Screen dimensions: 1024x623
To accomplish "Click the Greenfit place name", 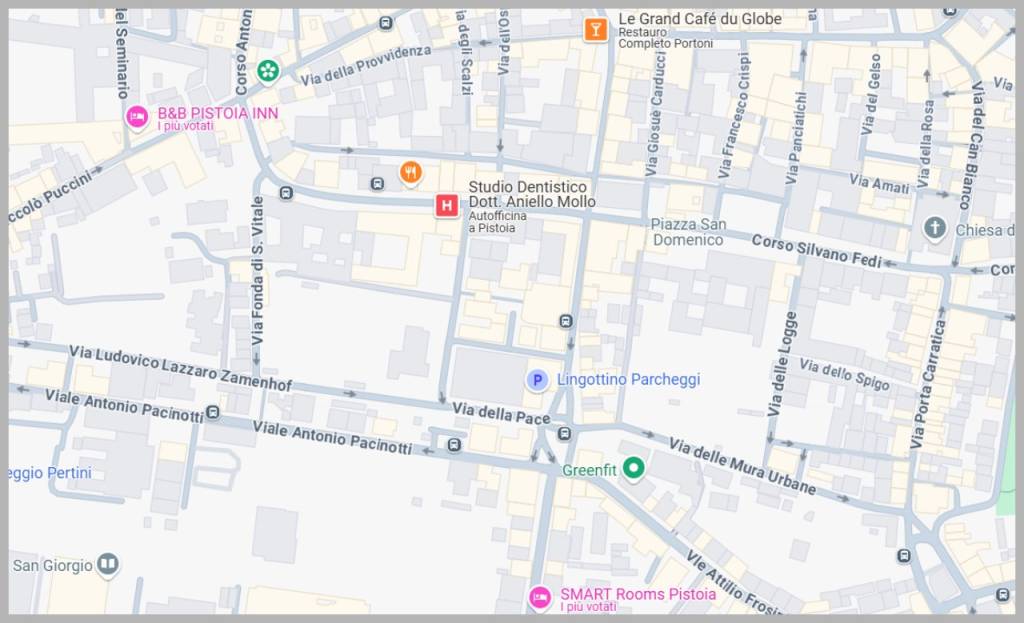I will [588, 469].
